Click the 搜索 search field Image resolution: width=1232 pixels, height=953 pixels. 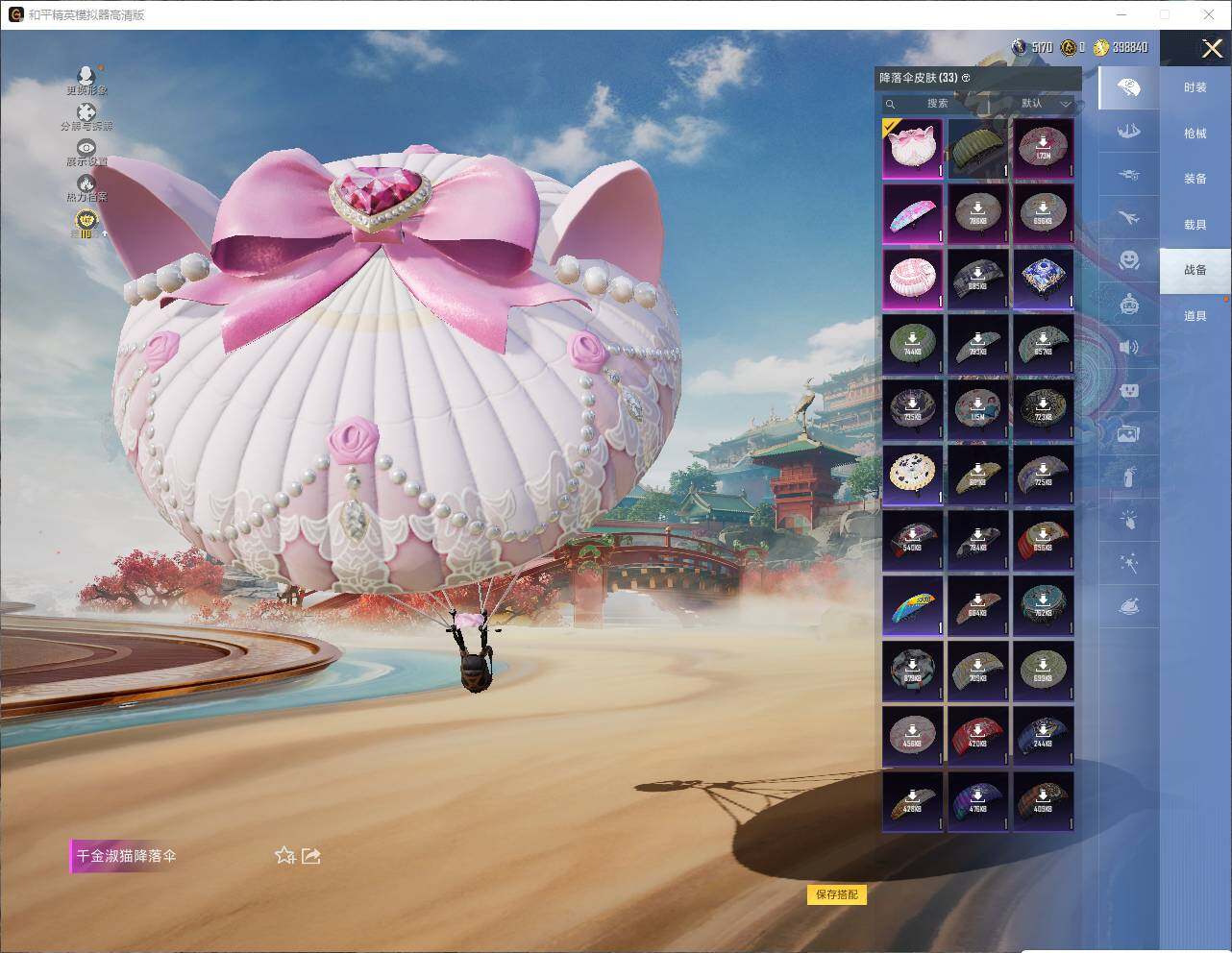(x=935, y=104)
